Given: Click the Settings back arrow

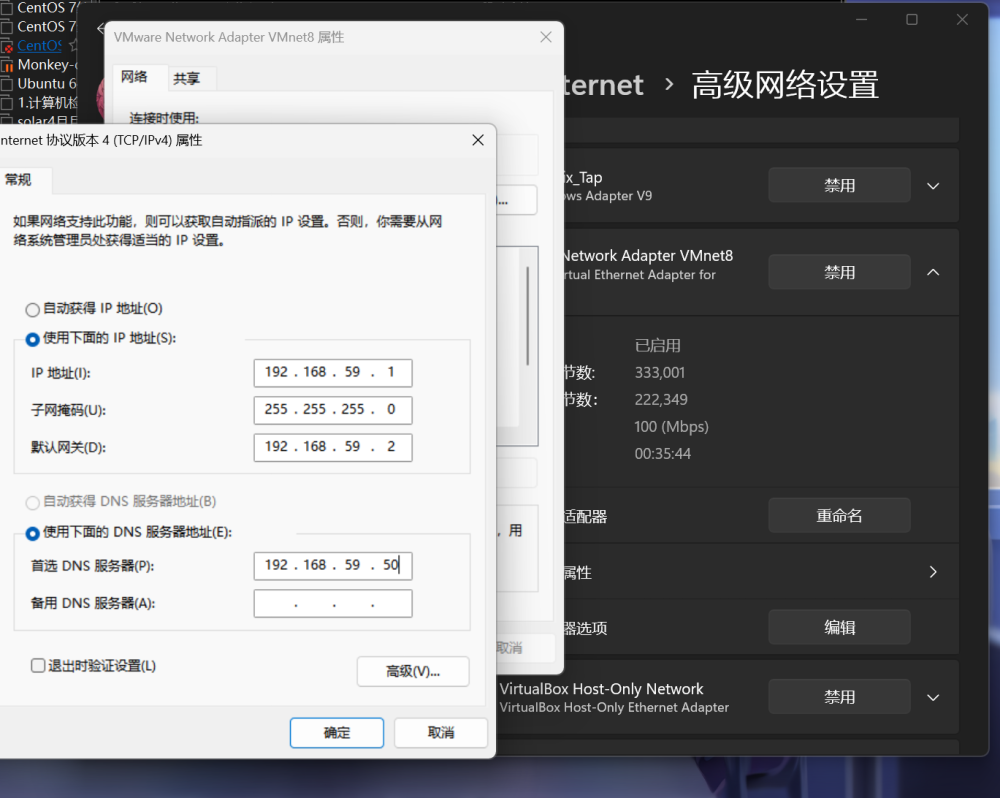Looking at the screenshot, I should (x=99, y=28).
